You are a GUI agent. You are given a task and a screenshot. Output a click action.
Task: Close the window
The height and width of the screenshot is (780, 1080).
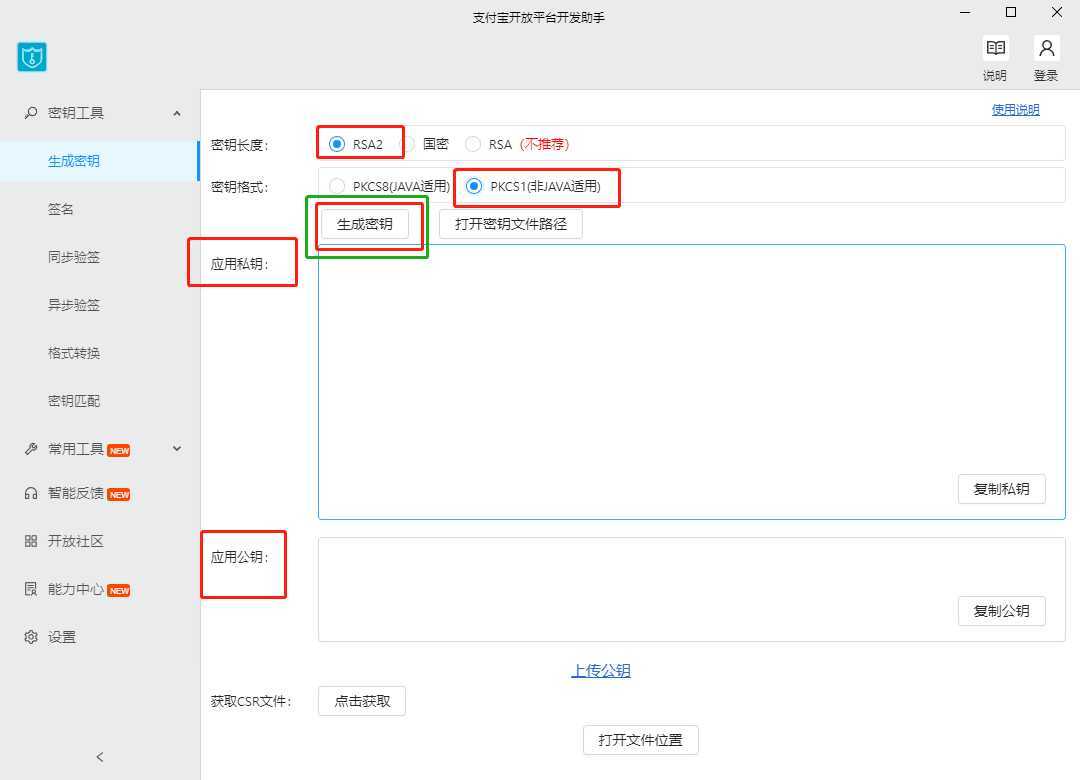(1057, 12)
